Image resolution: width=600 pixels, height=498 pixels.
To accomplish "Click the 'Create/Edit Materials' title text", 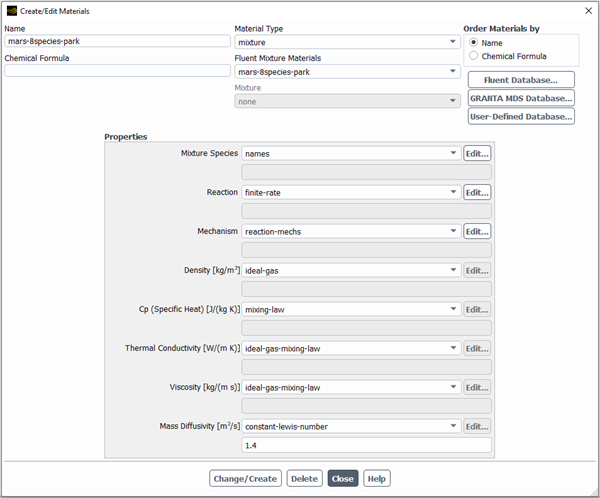I will tap(55, 11).
